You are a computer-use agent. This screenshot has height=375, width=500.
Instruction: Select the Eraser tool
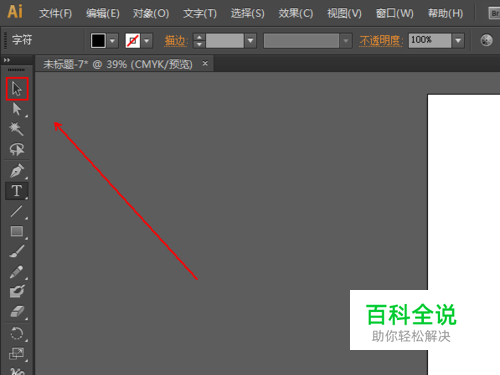(17, 312)
